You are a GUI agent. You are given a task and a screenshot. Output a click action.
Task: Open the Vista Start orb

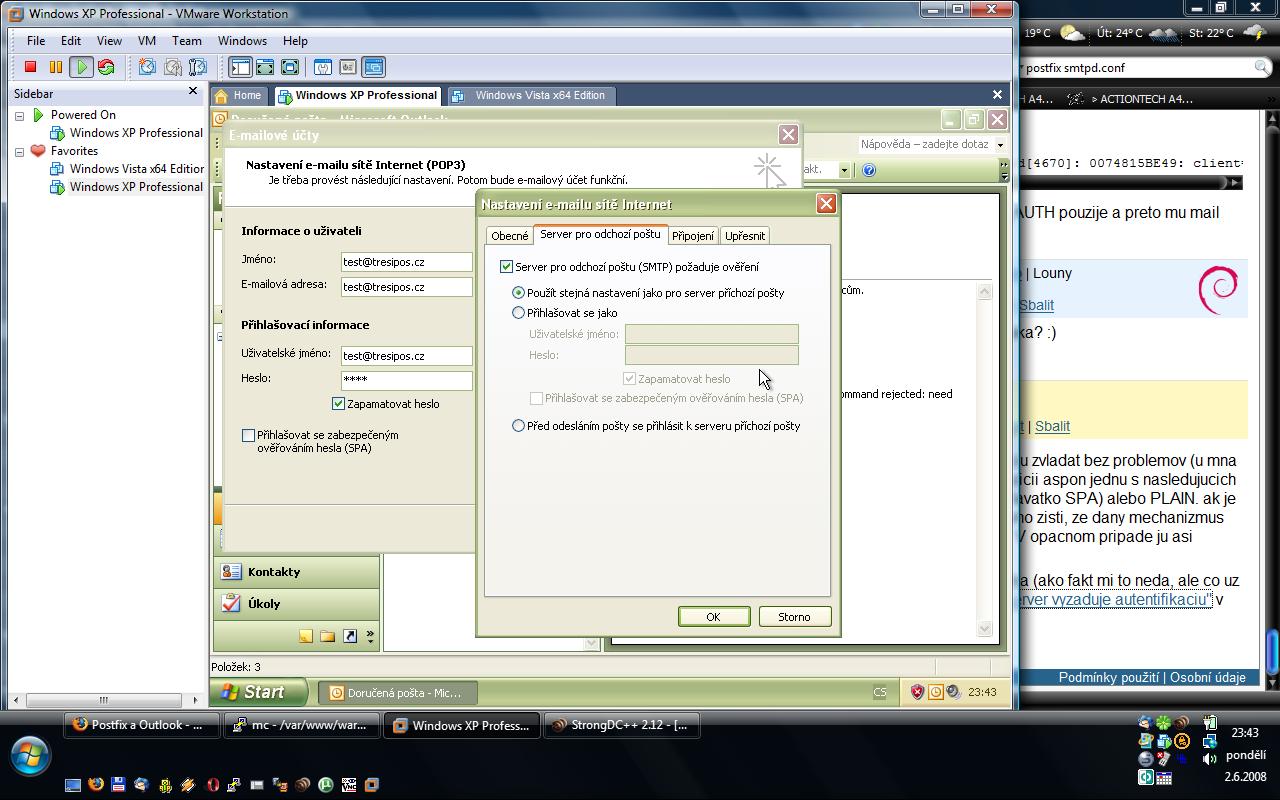(30, 754)
